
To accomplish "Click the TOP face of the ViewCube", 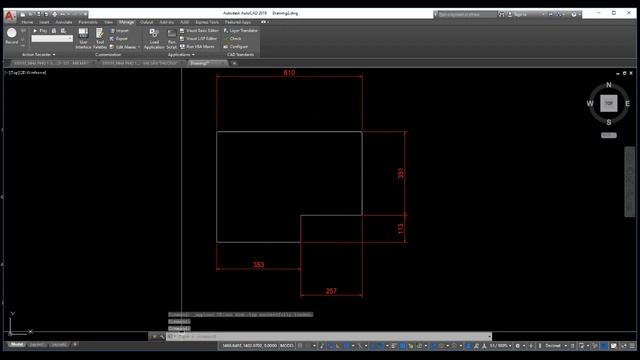I will pyautogui.click(x=609, y=103).
